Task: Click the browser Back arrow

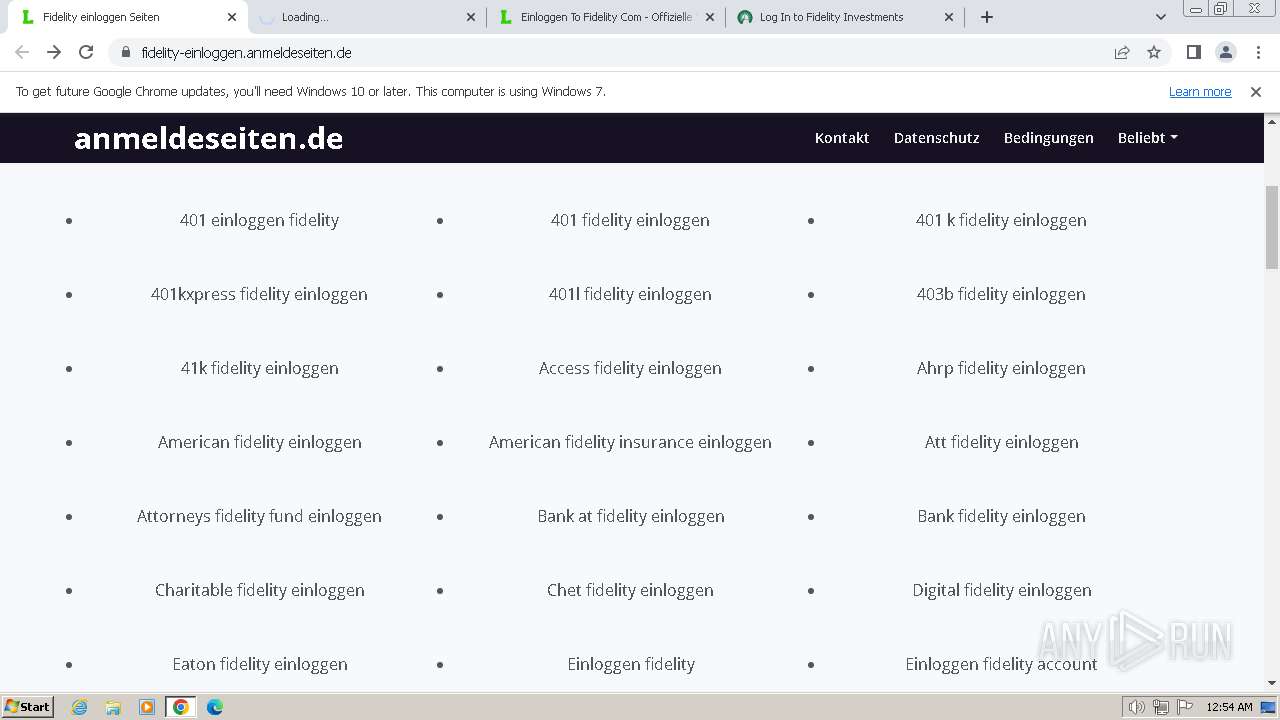Action: point(22,52)
